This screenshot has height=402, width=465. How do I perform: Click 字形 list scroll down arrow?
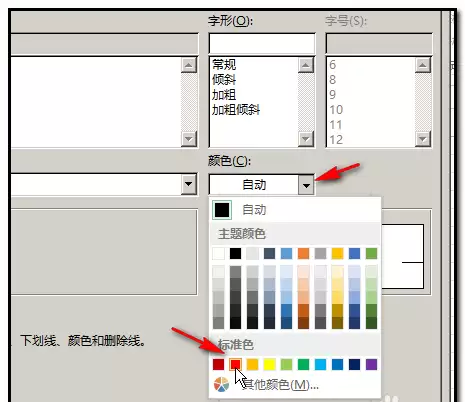306,138
